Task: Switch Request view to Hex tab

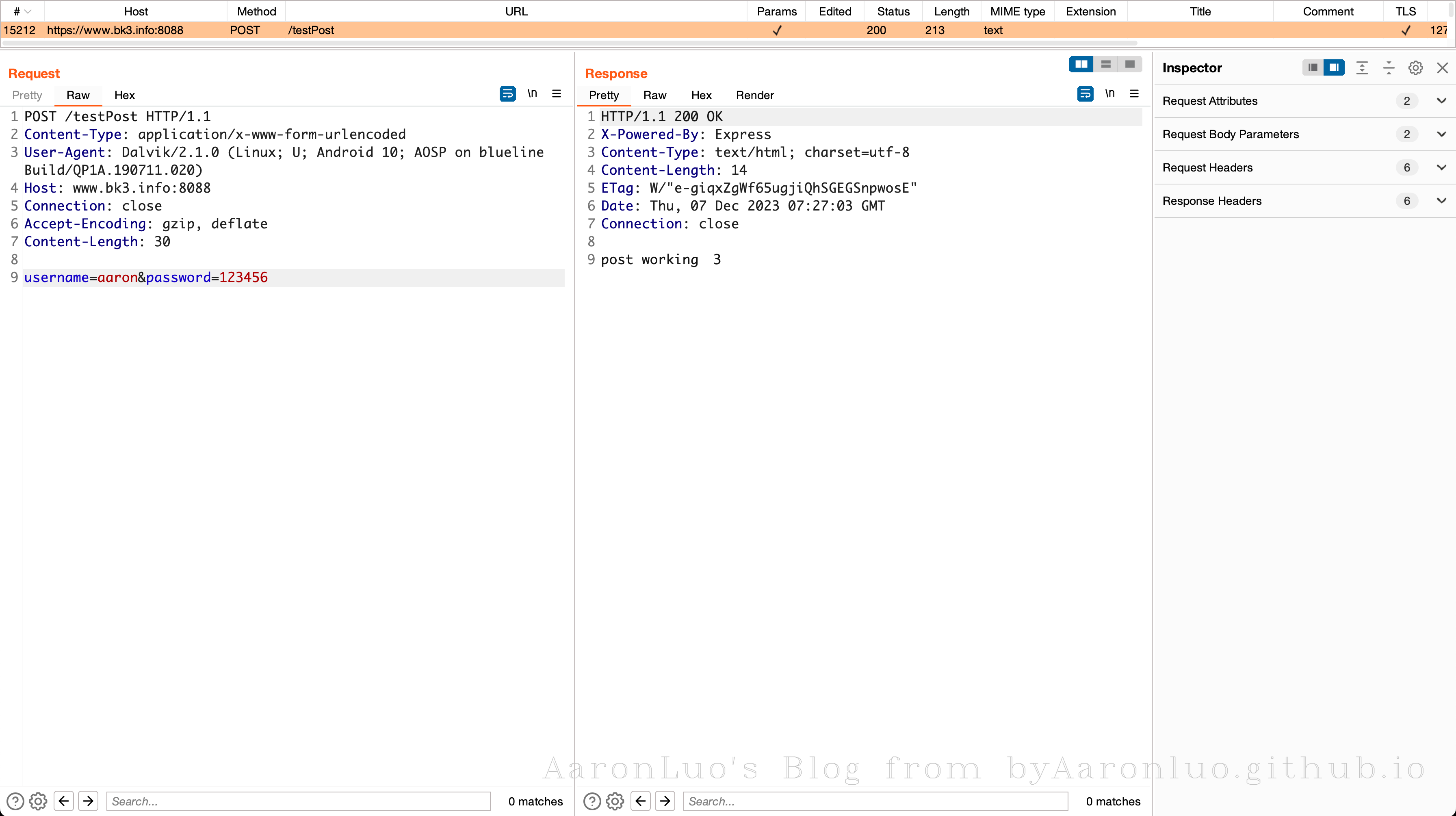Action: tap(124, 95)
